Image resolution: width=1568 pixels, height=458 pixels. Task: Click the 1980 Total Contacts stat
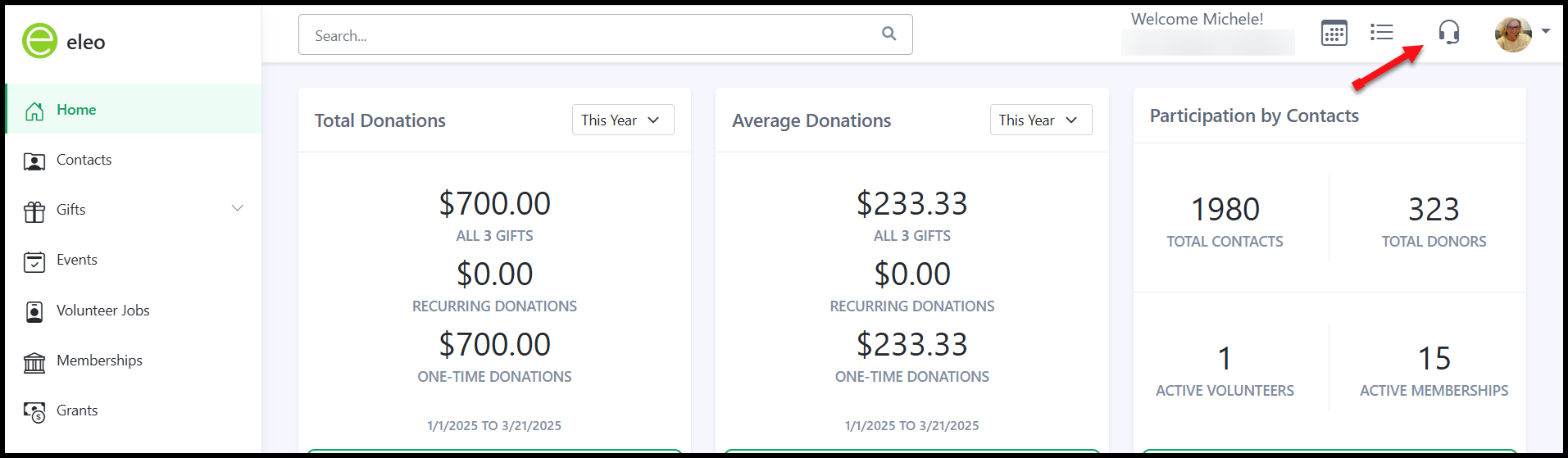[x=1225, y=220]
